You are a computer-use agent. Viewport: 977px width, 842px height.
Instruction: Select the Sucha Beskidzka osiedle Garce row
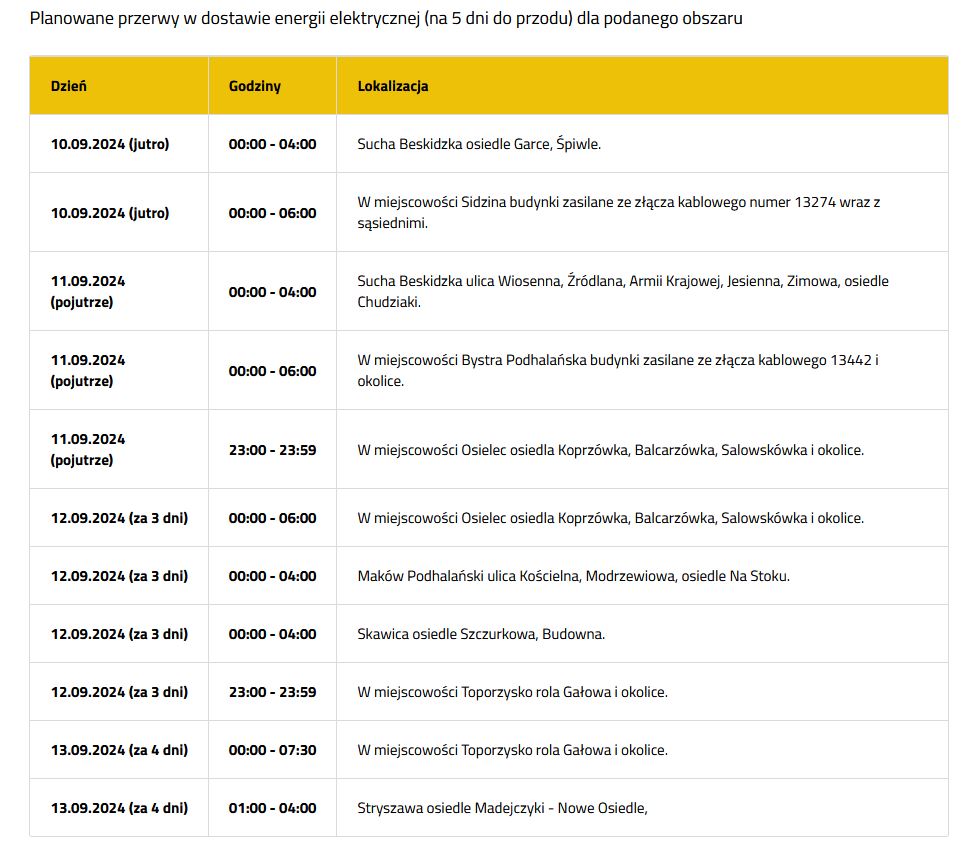(x=488, y=144)
